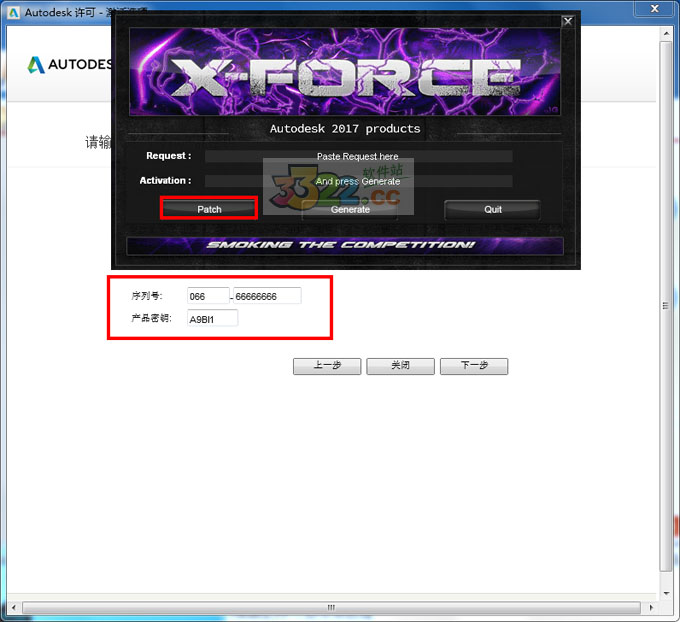Click the vertical scrollbar thumb
The image size is (680, 622).
pos(666,306)
